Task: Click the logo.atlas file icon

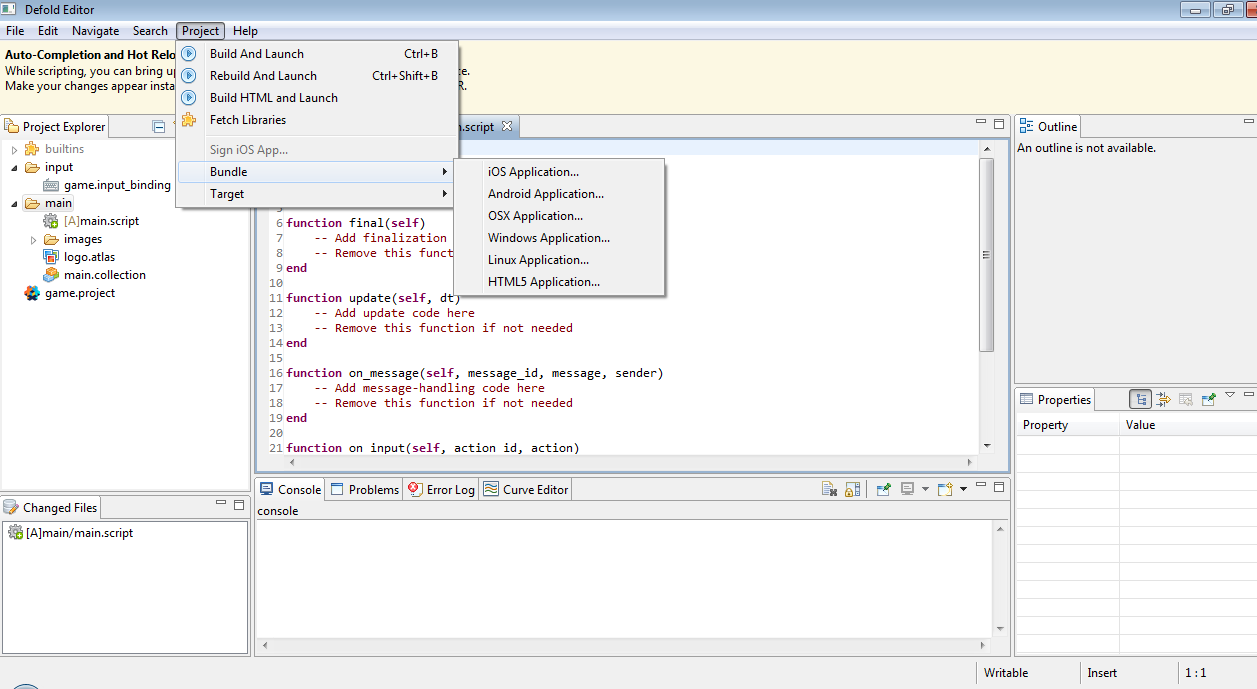Action: tap(51, 257)
